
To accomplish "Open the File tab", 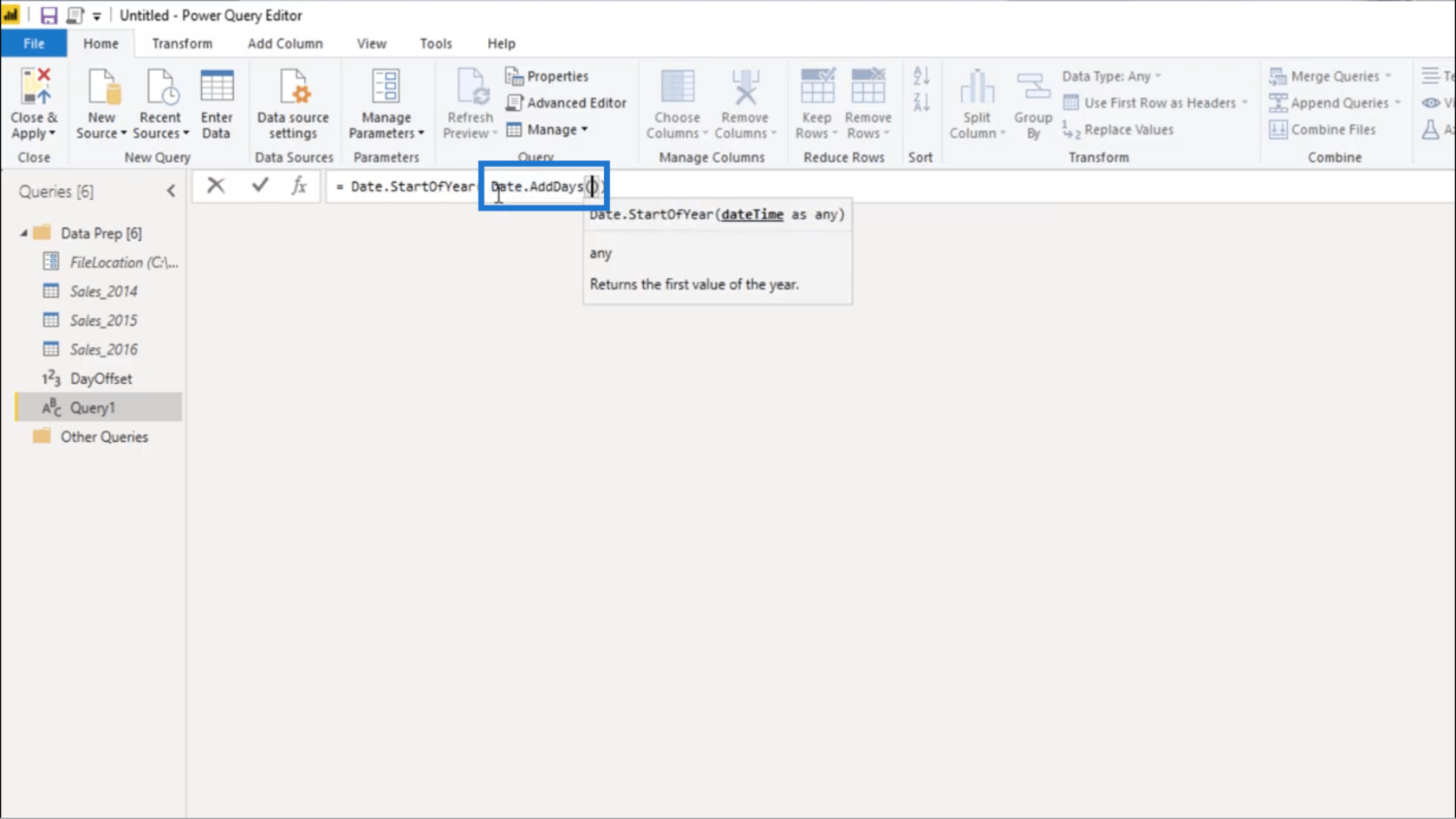I will 34,43.
